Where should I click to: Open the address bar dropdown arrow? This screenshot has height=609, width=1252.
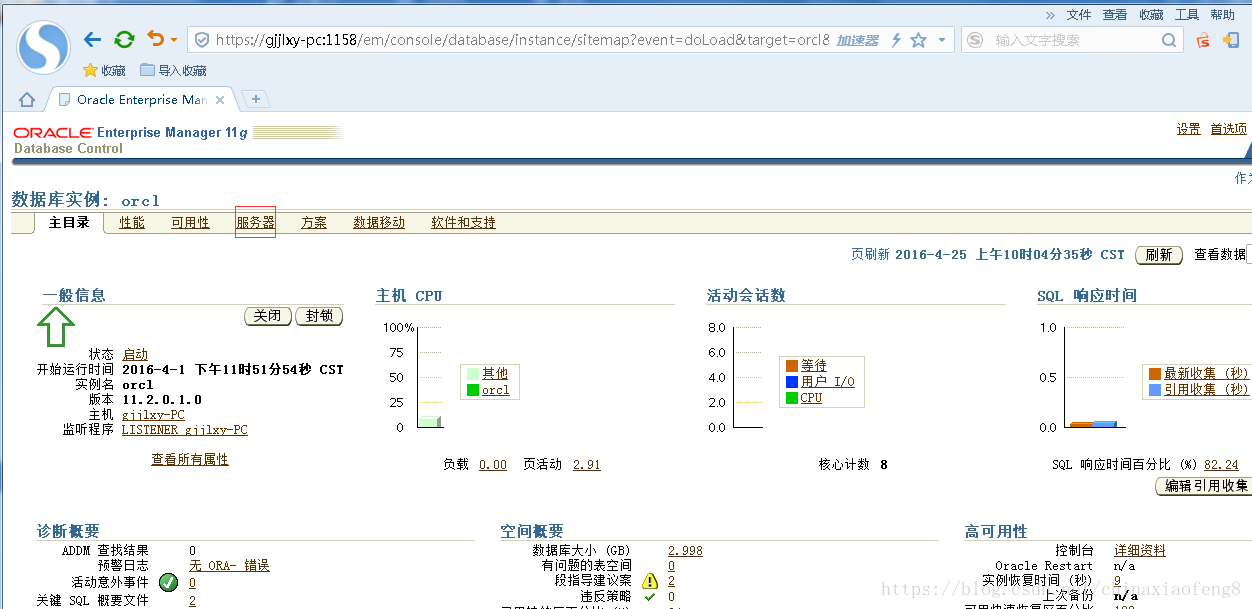pos(942,41)
